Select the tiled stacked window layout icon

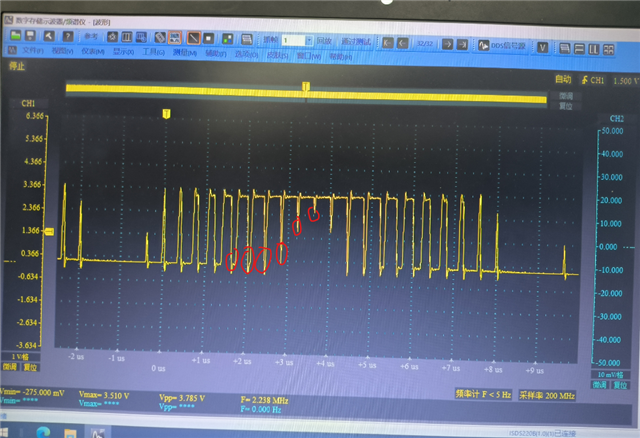tap(564, 49)
